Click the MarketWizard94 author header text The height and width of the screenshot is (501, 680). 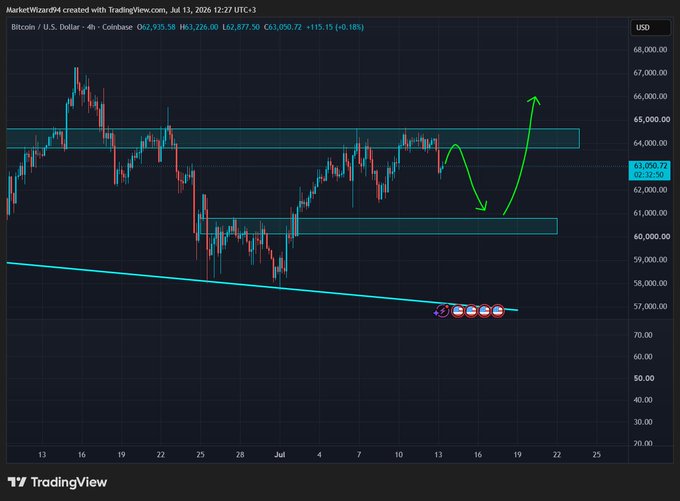click(33, 10)
